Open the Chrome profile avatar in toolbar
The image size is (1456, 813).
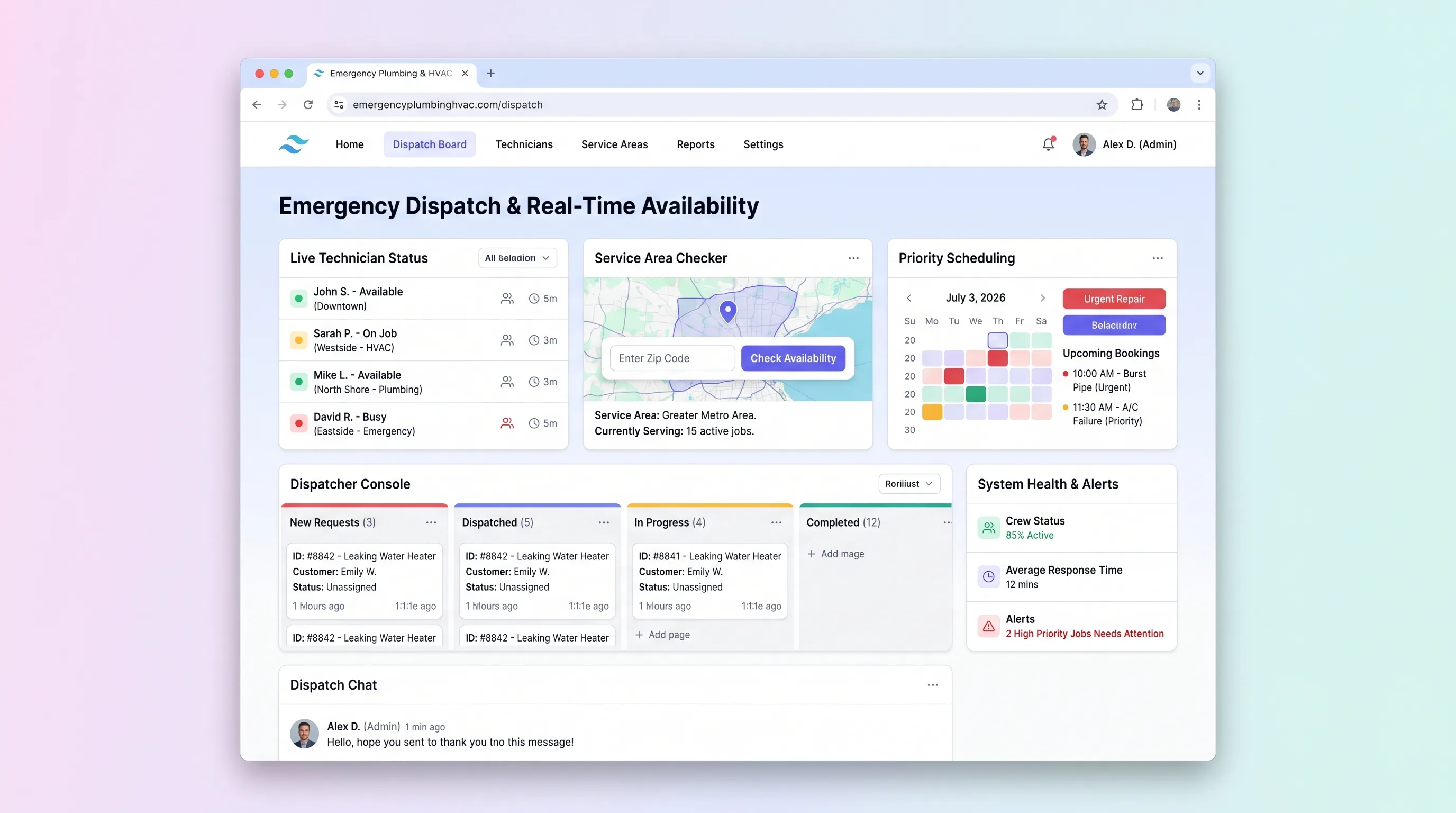(1173, 105)
